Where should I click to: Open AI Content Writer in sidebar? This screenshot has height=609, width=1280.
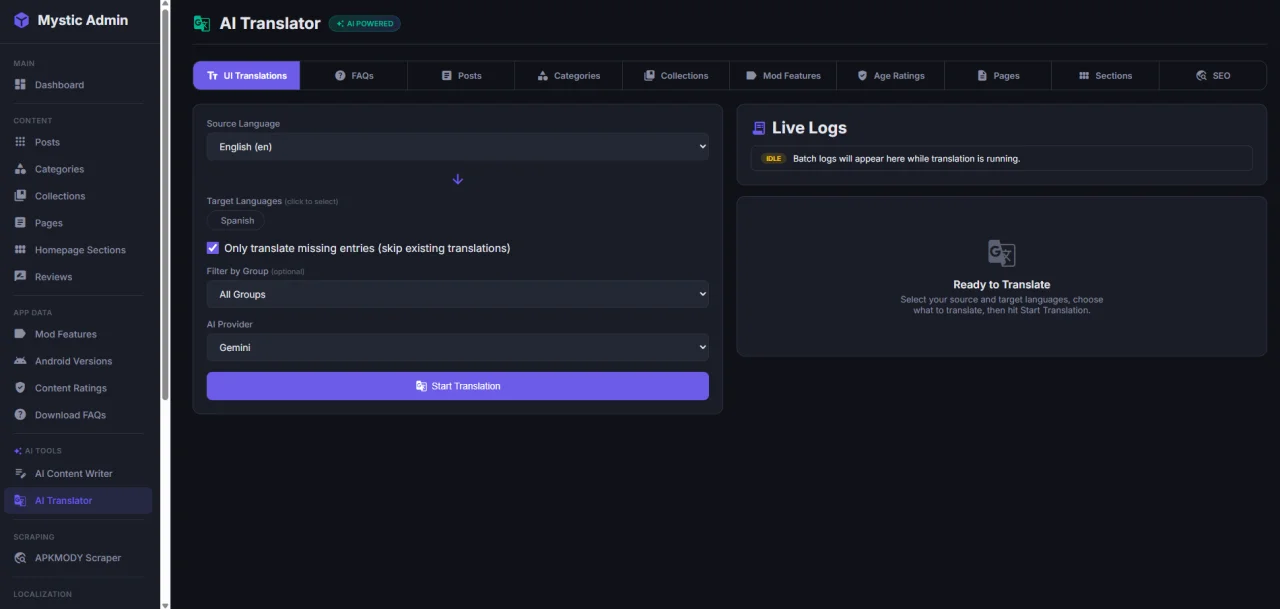78,474
